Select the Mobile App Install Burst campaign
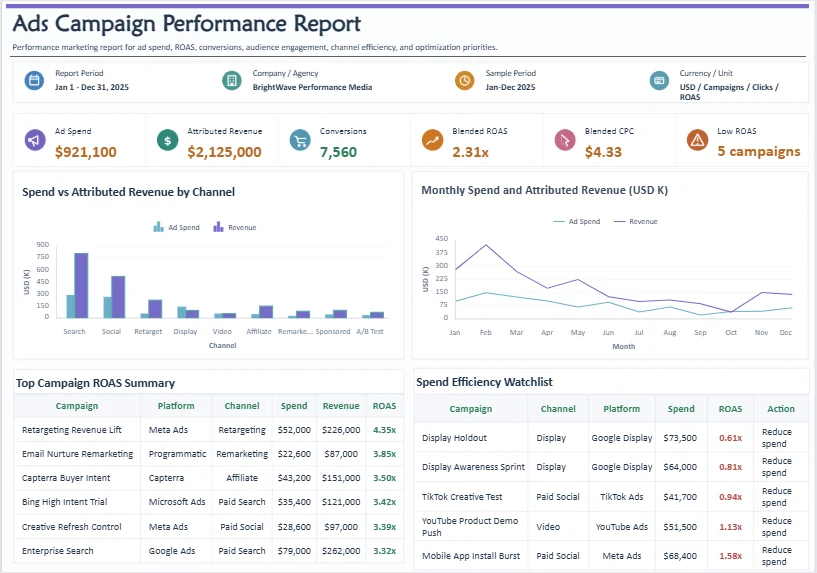Screen dimensions: 817x573 [471, 556]
